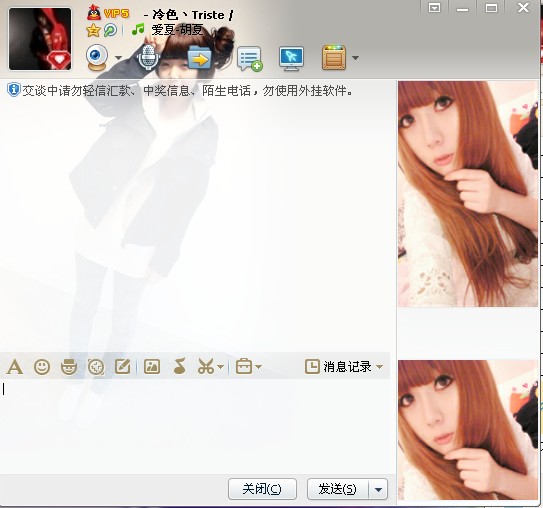Start a video call with webcam icon
Viewport: 543px width, 508px height.
click(97, 57)
